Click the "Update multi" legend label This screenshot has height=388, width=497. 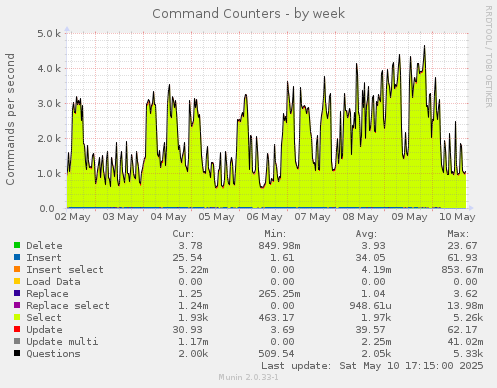coord(62,342)
